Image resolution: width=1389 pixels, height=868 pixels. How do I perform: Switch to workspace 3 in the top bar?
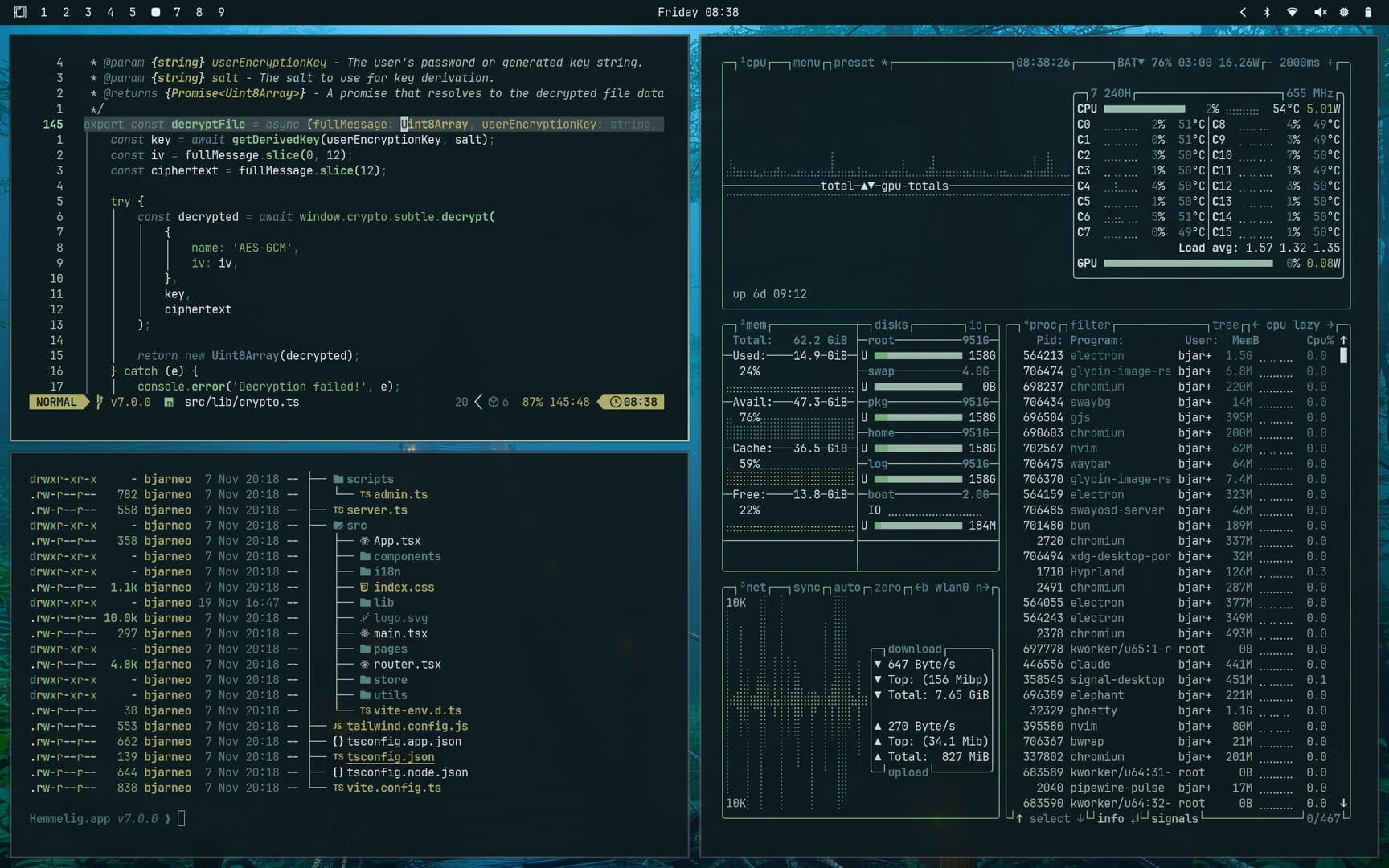pyautogui.click(x=88, y=12)
